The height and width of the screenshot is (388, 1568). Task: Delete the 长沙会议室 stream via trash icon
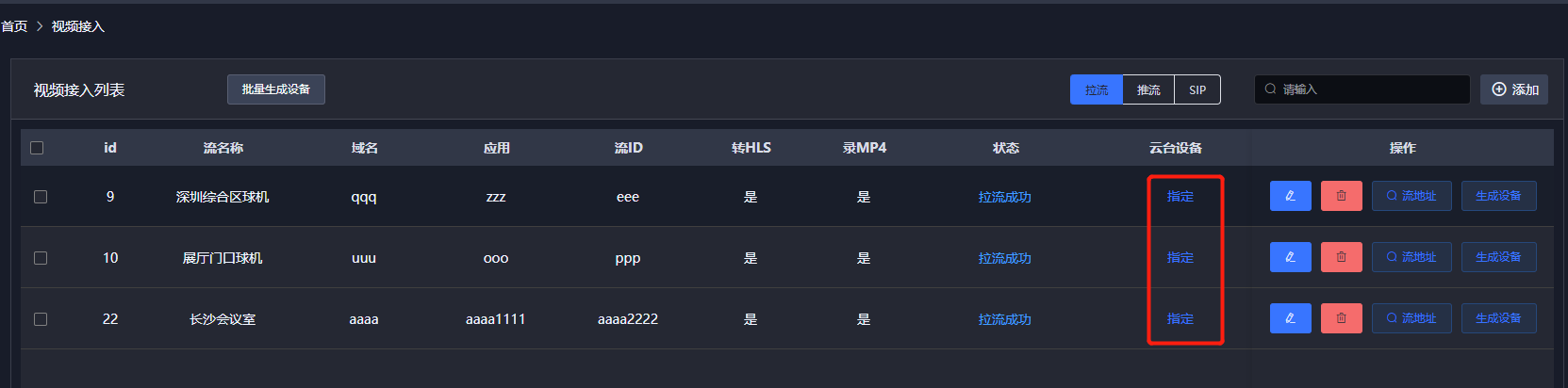(x=1341, y=318)
